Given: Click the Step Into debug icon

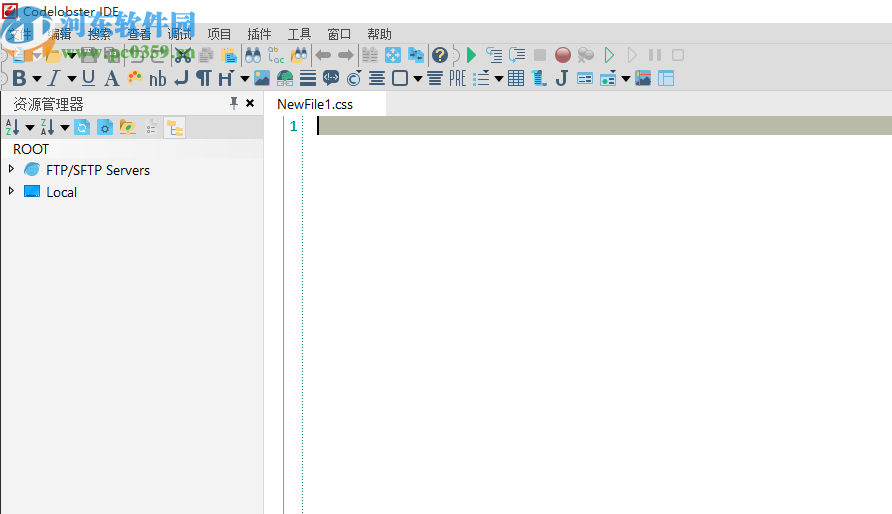Looking at the screenshot, I should click(494, 55).
